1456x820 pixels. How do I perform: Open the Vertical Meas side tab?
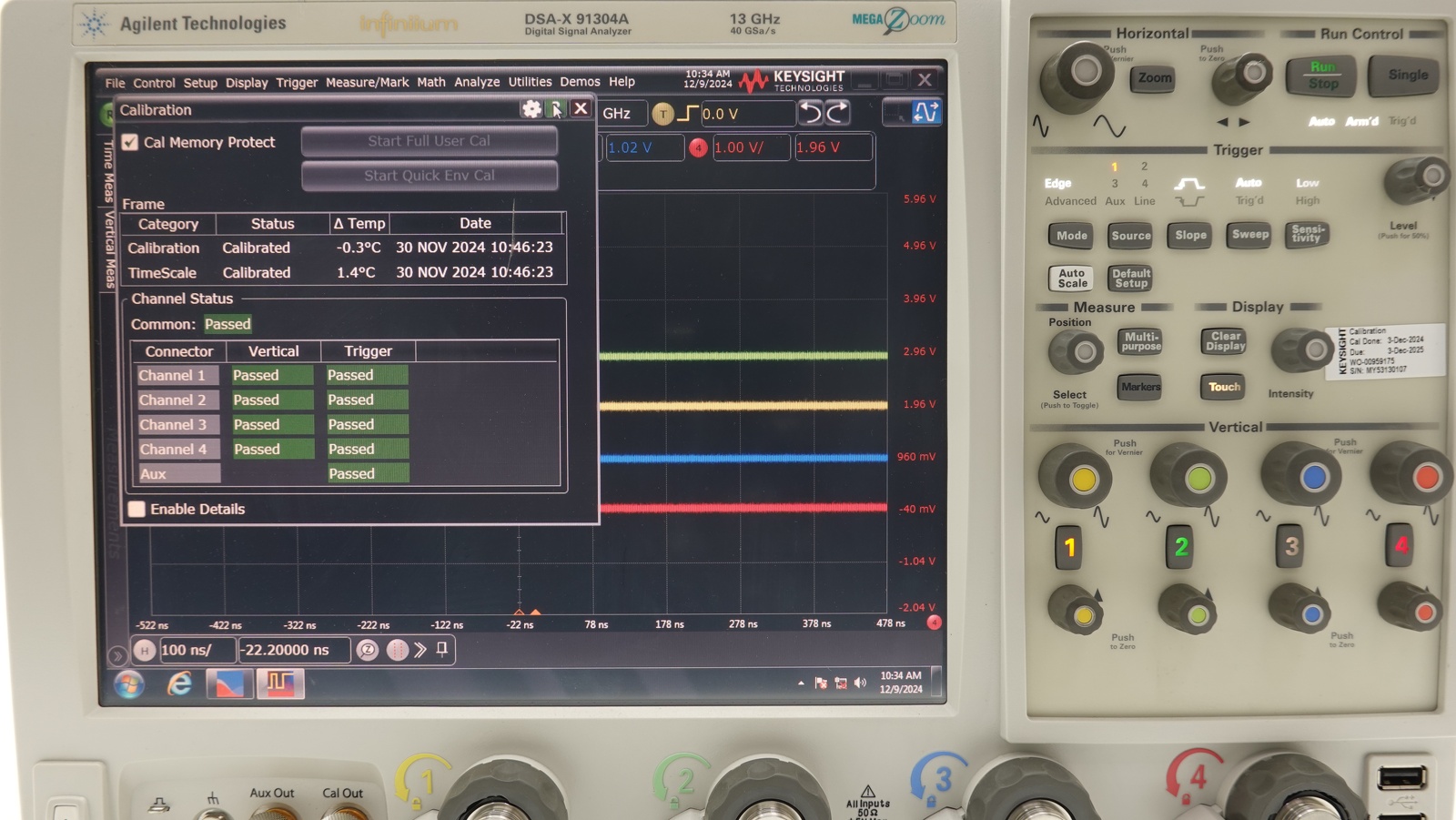click(x=108, y=250)
